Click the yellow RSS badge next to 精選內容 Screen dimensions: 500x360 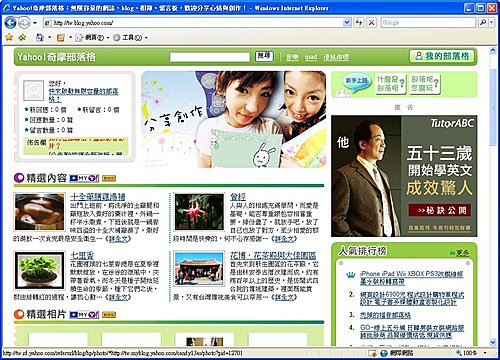(109, 179)
